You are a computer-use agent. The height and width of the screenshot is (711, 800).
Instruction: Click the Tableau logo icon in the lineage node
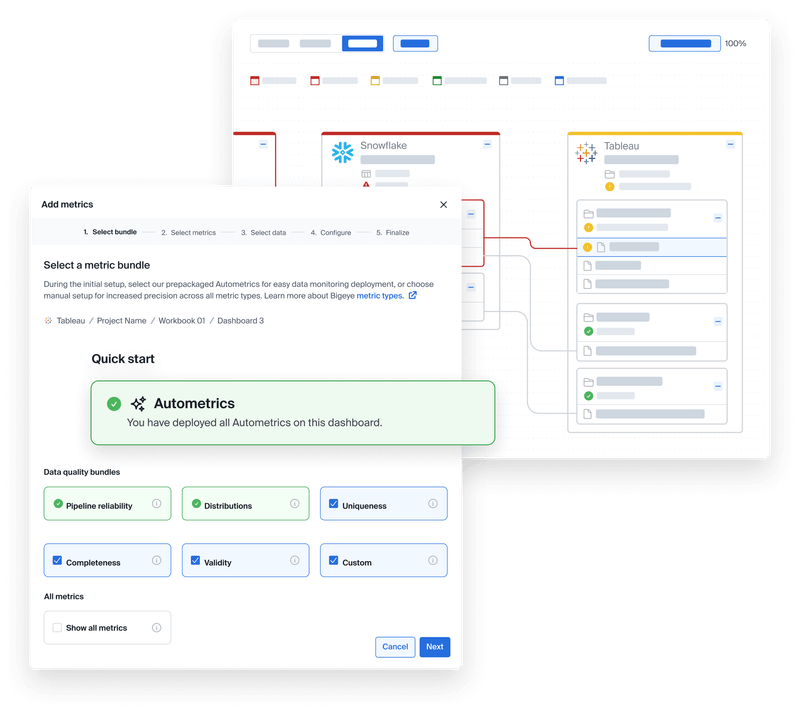pyautogui.click(x=585, y=152)
